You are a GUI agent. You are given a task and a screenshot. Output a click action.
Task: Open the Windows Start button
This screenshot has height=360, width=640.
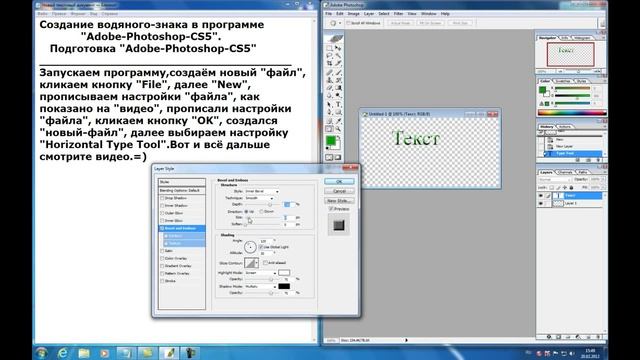(x=42, y=353)
